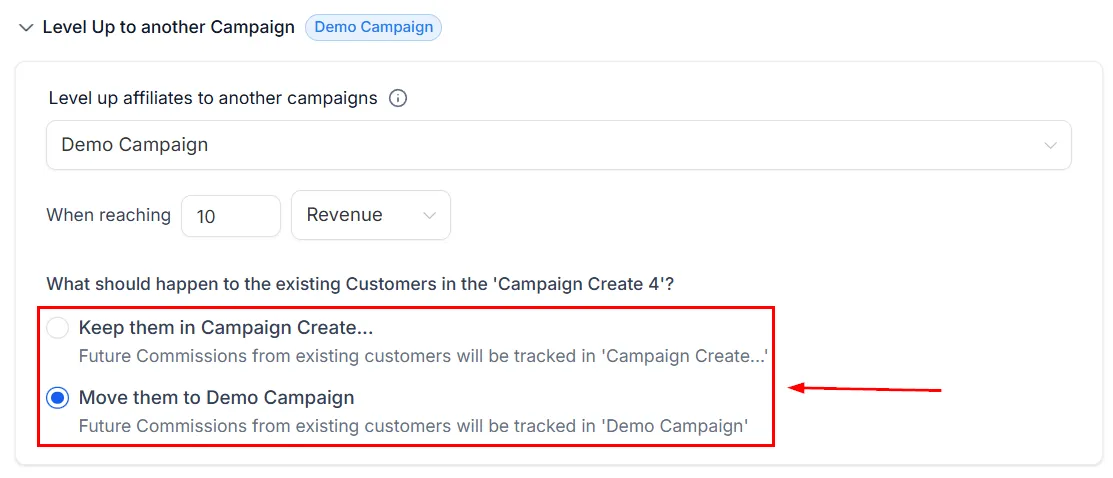
Task: Click the Move them to Demo Campaign label
Action: 216,398
